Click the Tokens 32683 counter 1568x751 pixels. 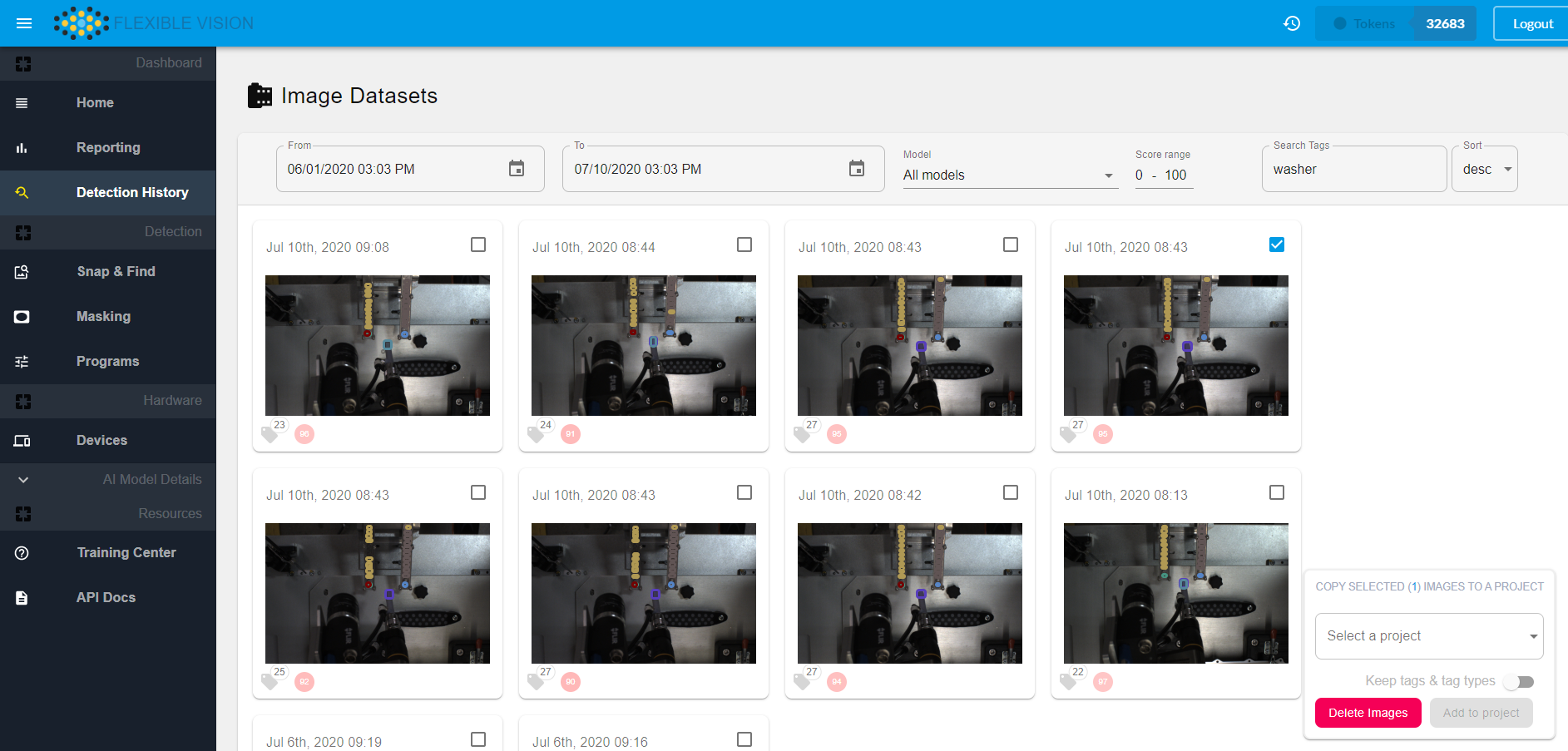[1396, 23]
